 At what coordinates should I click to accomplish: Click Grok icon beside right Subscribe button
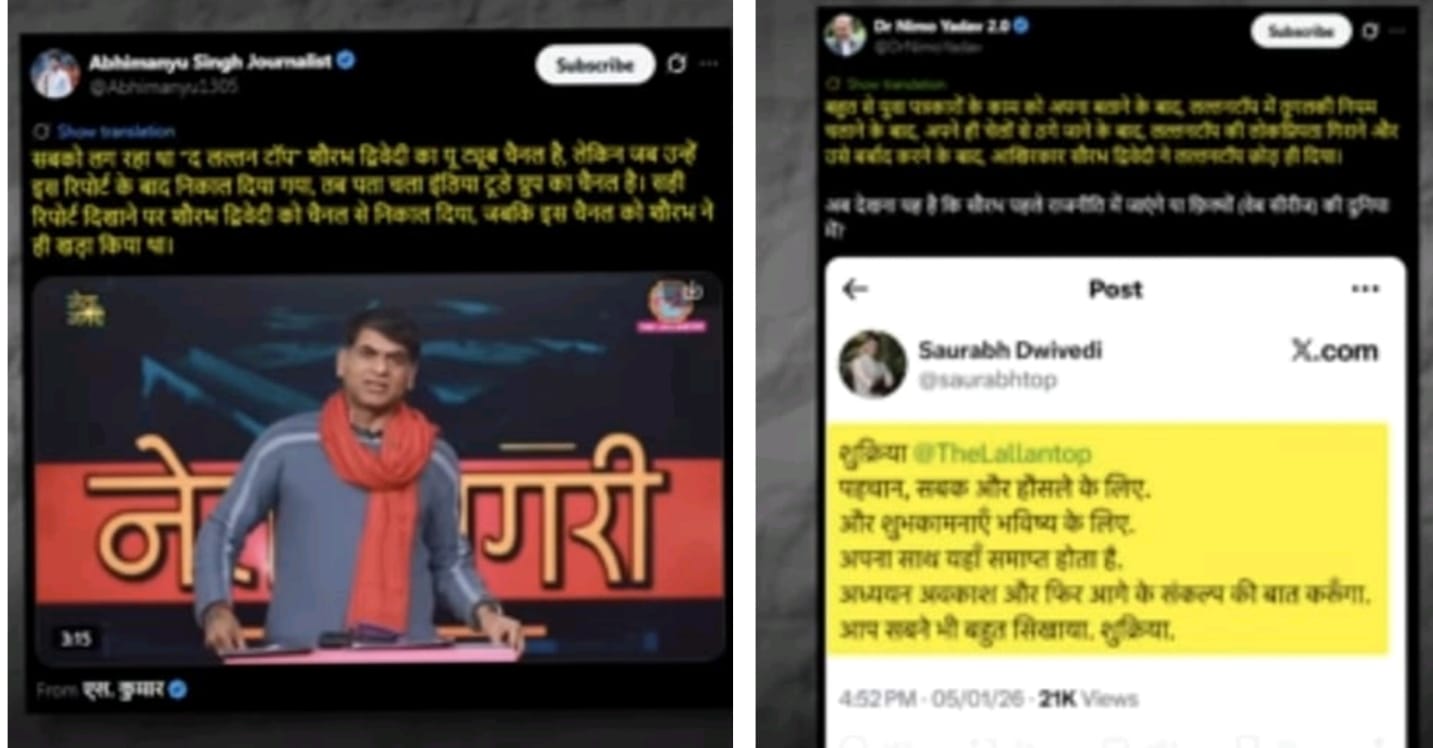1370,31
